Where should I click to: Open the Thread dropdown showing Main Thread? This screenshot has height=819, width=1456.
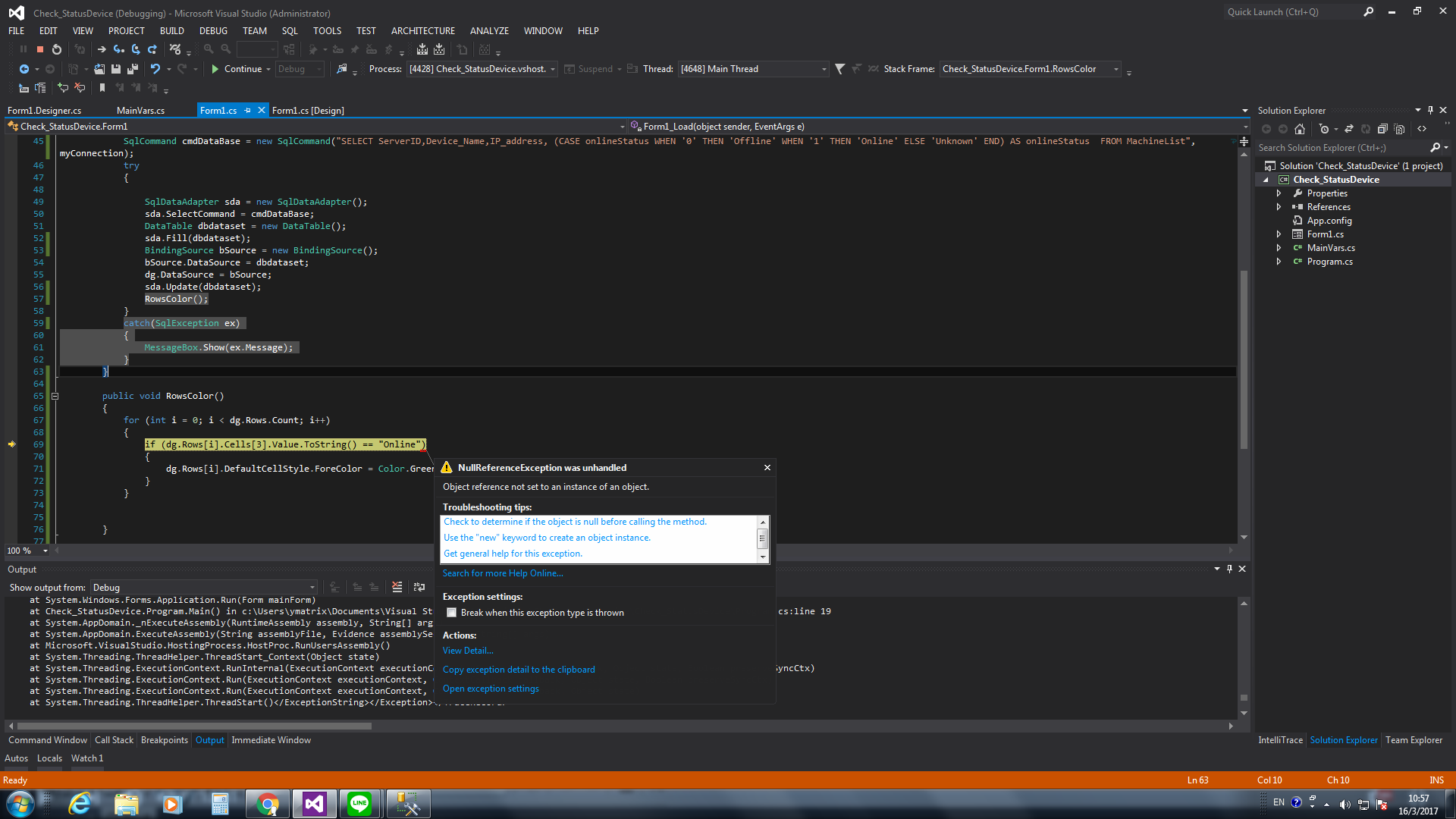(x=754, y=69)
